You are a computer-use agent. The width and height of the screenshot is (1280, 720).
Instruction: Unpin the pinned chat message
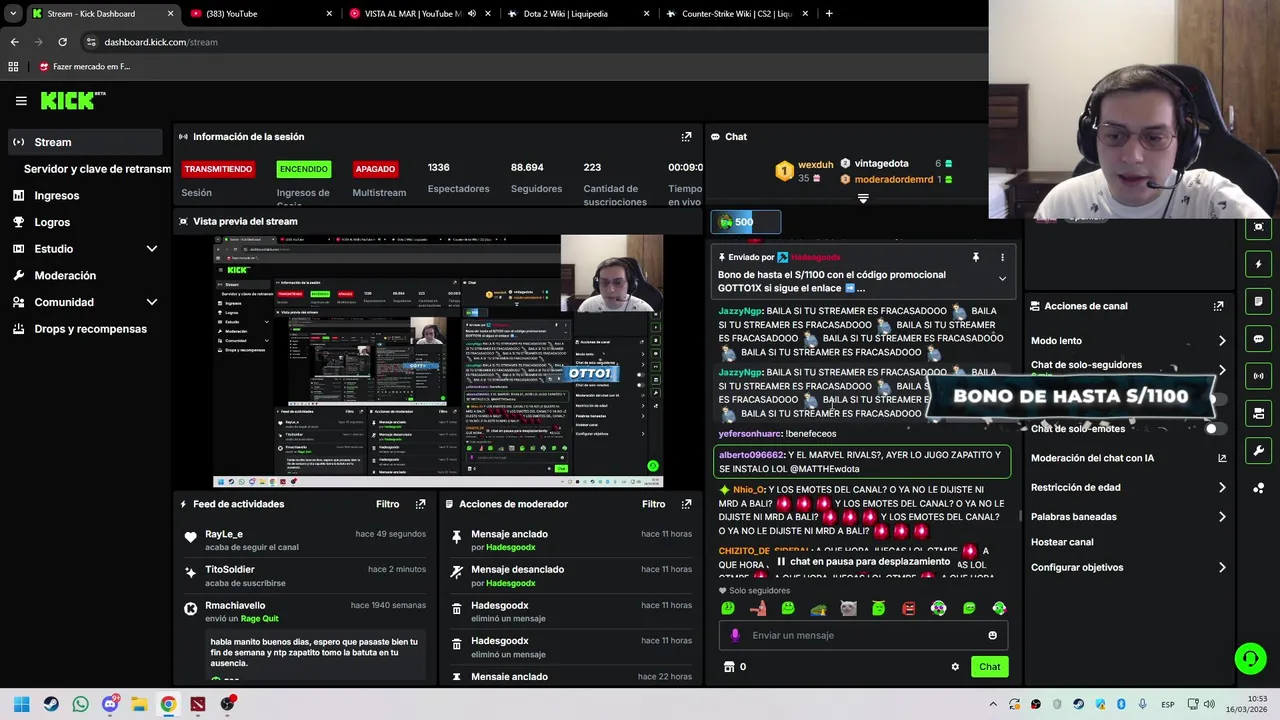(975, 258)
